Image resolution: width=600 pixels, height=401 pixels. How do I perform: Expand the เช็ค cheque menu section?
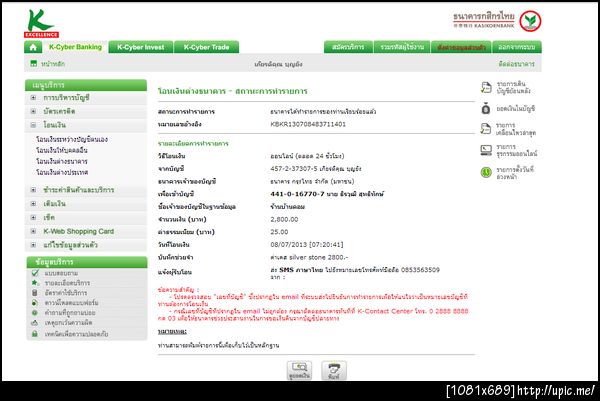point(33,217)
